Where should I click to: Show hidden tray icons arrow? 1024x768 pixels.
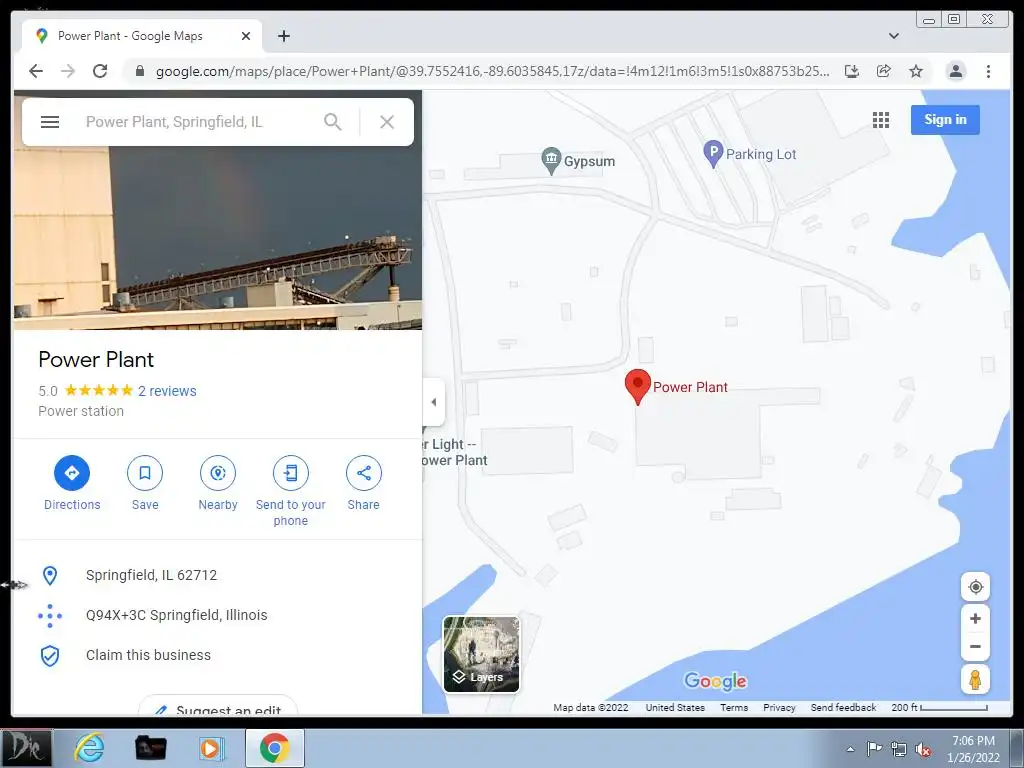[850, 750]
